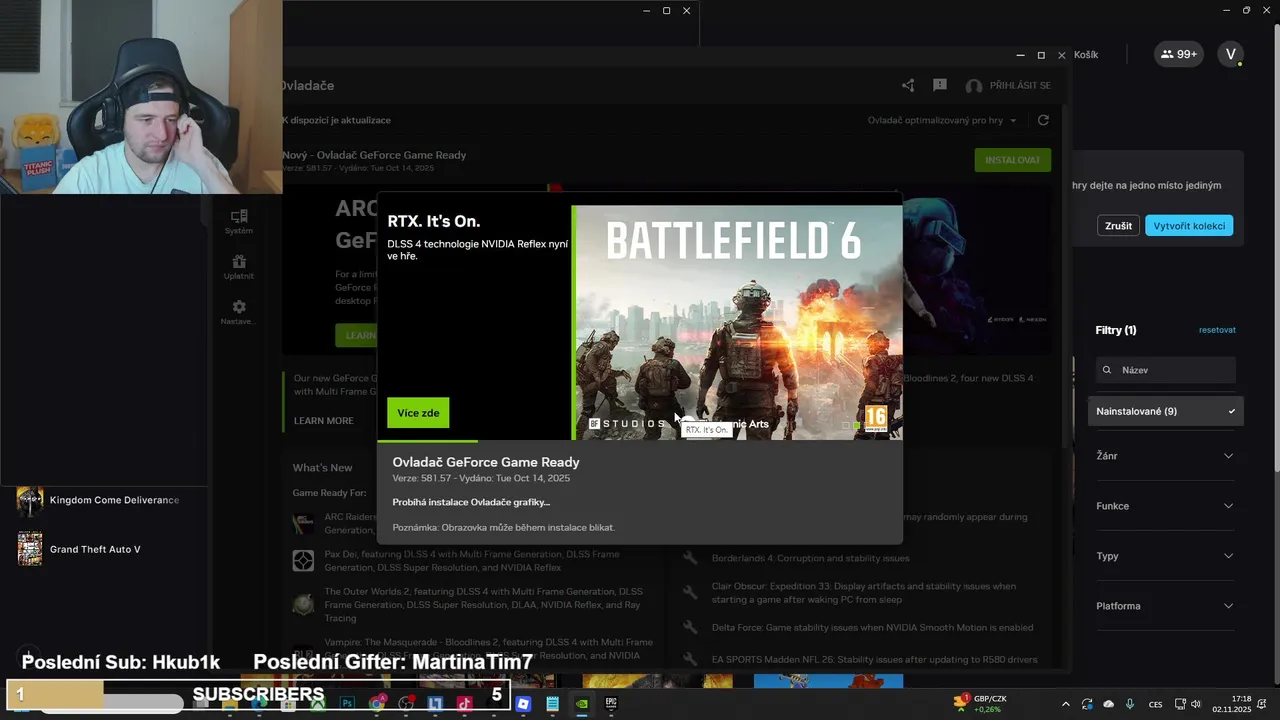Click The Outer Worlds 2 game icon

click(303, 605)
